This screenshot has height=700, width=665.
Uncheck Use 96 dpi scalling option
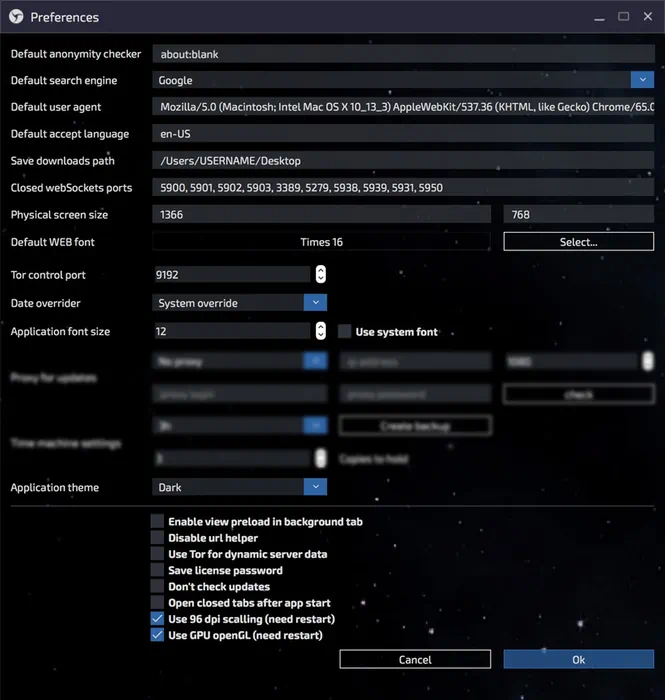coord(157,619)
